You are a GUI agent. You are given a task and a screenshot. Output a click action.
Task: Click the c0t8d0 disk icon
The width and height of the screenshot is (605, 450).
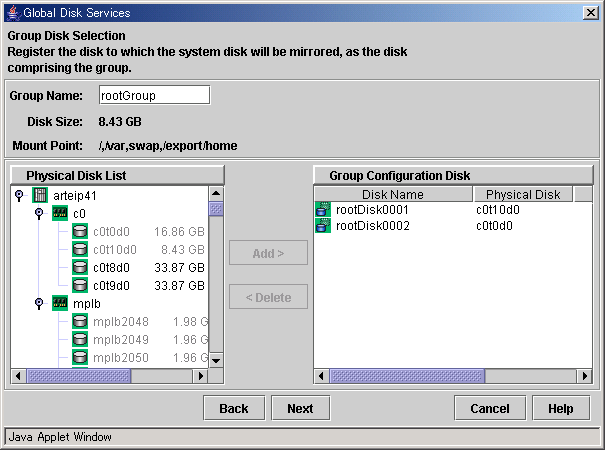(x=80, y=267)
